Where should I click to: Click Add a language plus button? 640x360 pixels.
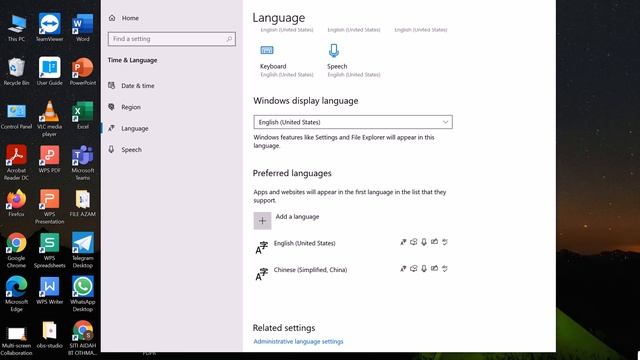coord(262,221)
